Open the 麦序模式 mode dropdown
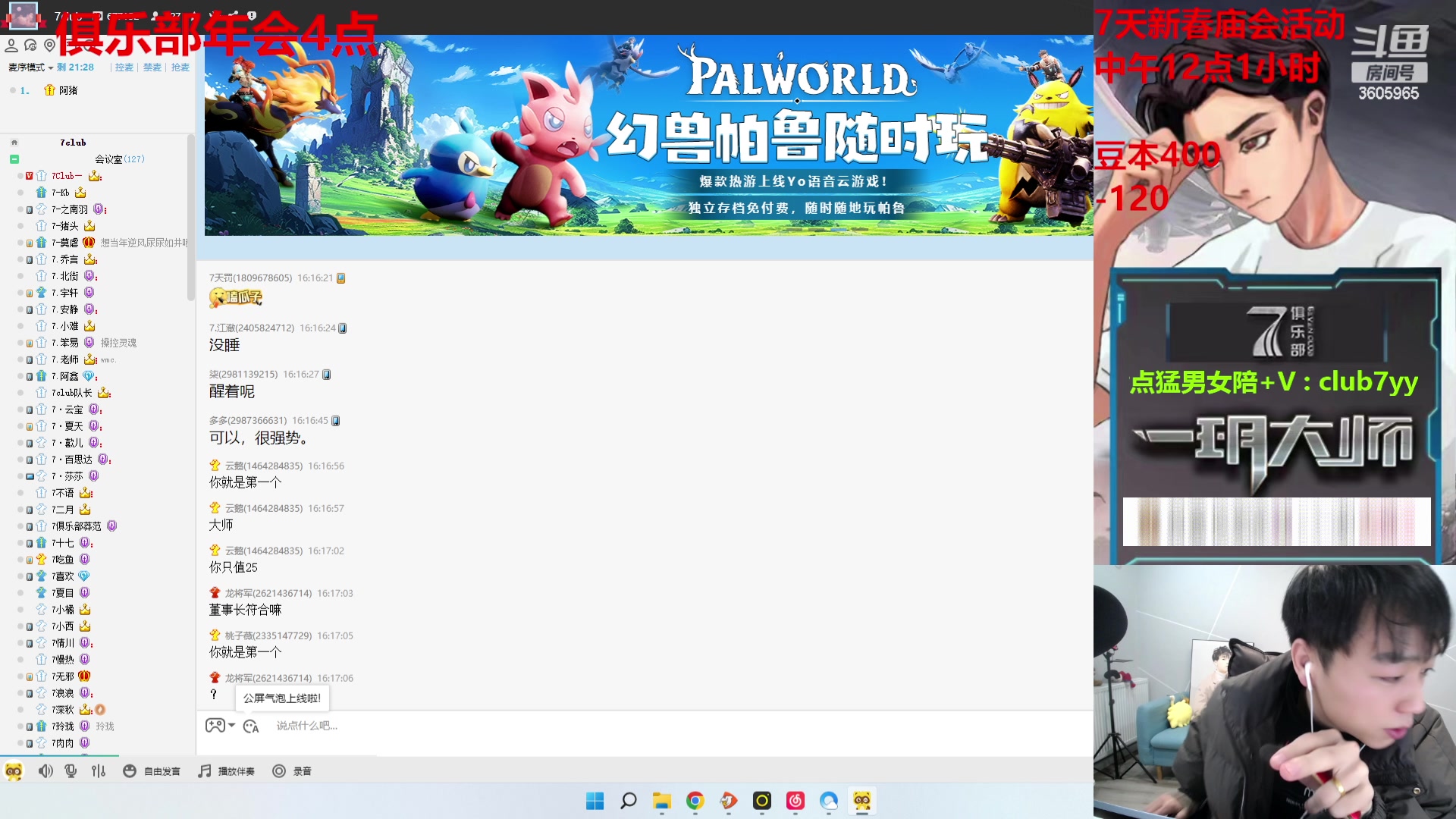This screenshot has height=819, width=1456. (31, 67)
